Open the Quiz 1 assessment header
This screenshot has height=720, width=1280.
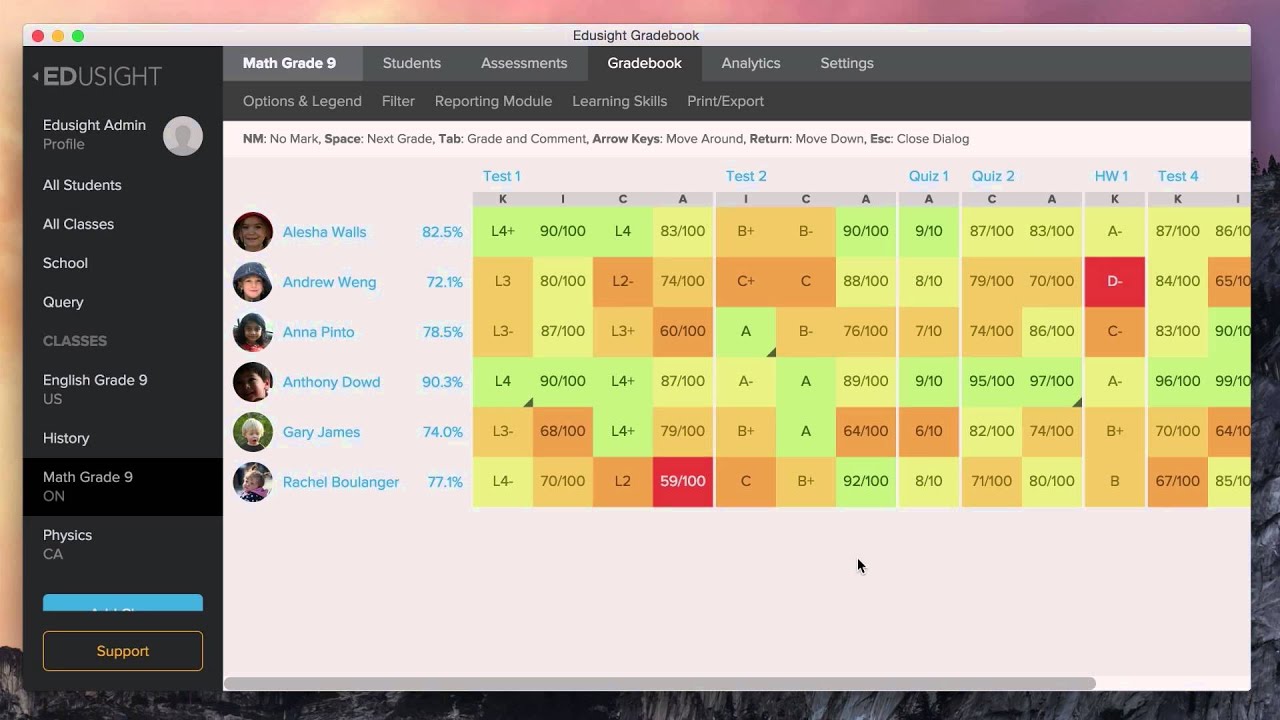coord(928,176)
